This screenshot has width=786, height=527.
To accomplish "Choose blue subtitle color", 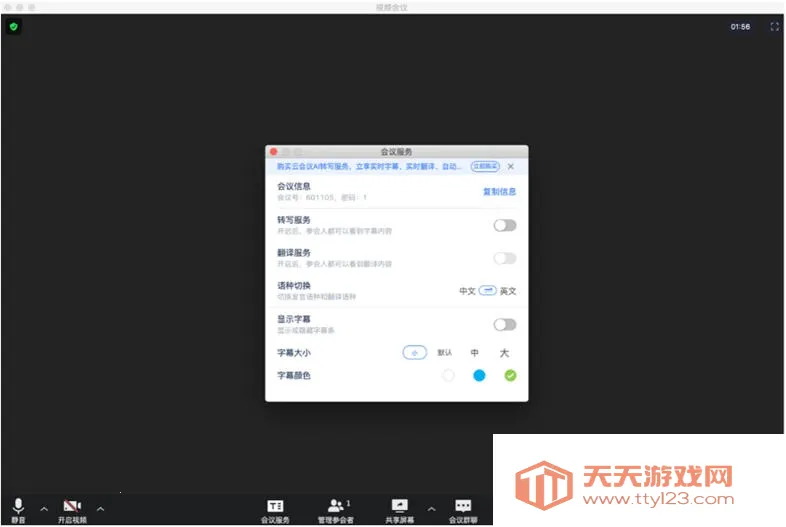I will click(479, 376).
